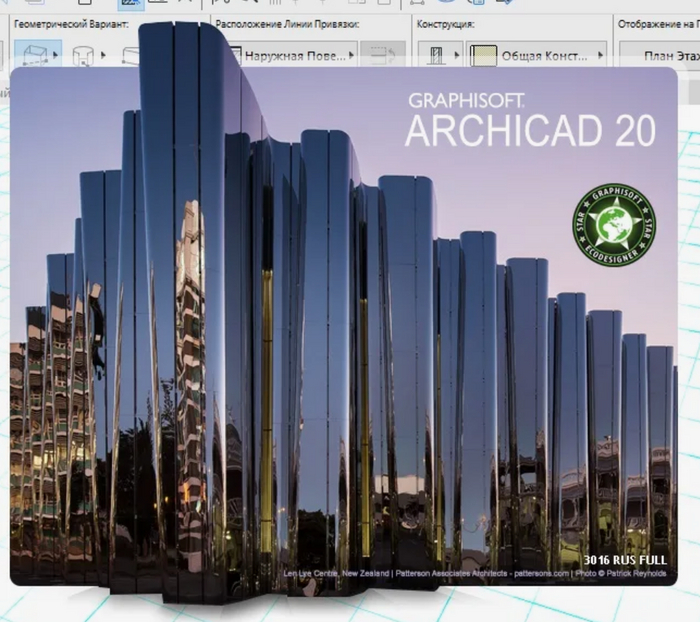Click the wall structure type icon under Конструкция
This screenshot has height=622, width=700.
pos(436,55)
